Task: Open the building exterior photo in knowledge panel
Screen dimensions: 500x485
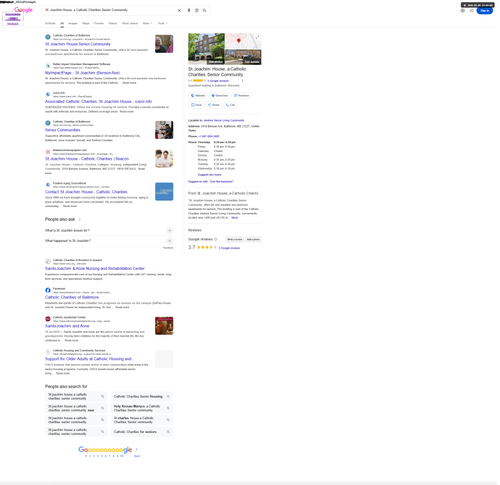Action: tap(206, 49)
